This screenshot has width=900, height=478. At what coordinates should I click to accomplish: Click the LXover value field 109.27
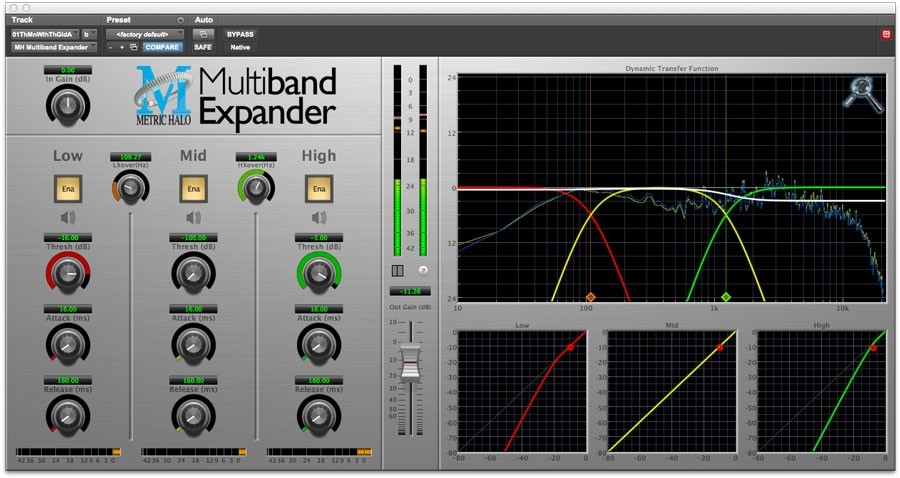131,157
